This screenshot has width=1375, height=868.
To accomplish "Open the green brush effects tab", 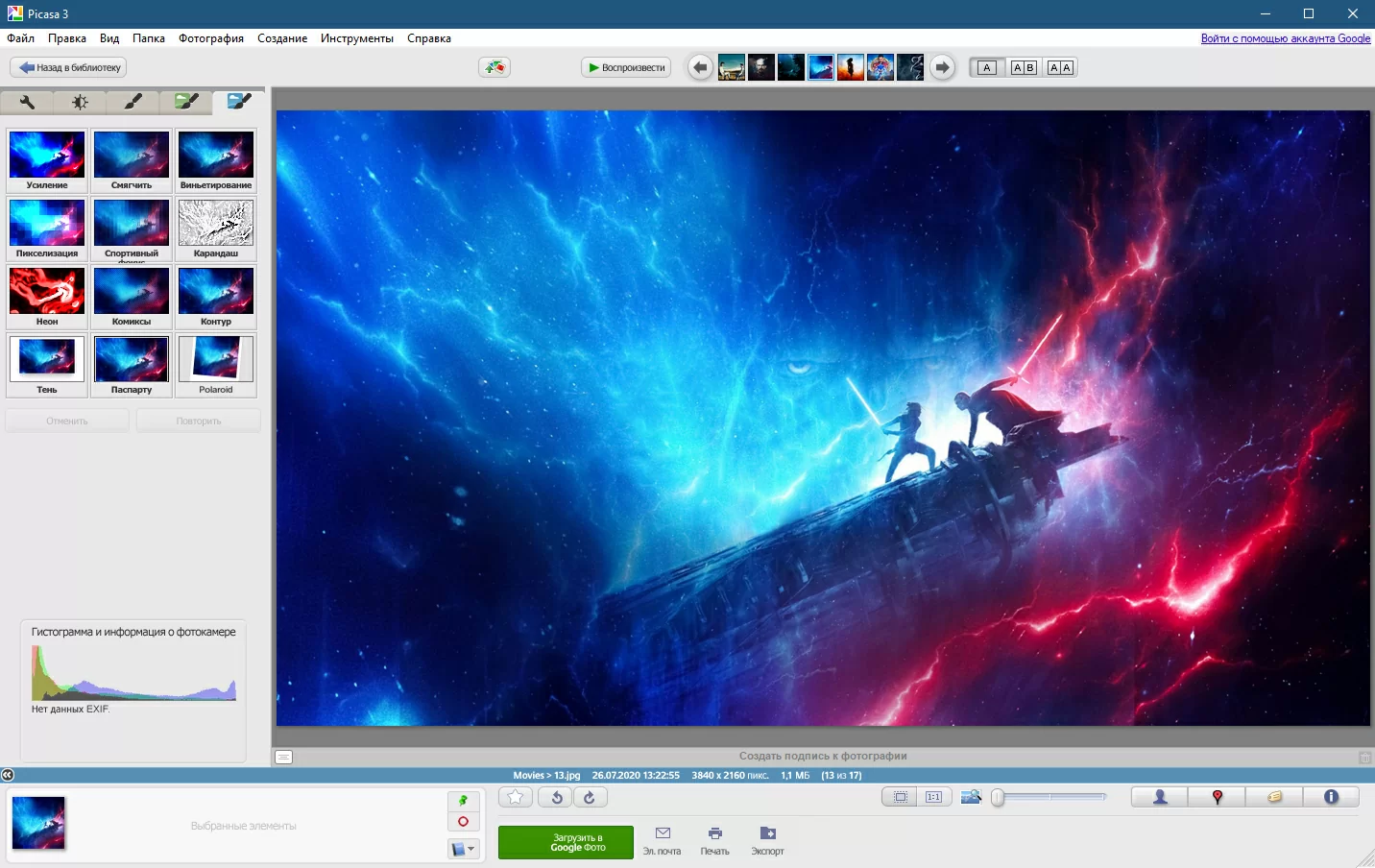I will pyautogui.click(x=186, y=102).
